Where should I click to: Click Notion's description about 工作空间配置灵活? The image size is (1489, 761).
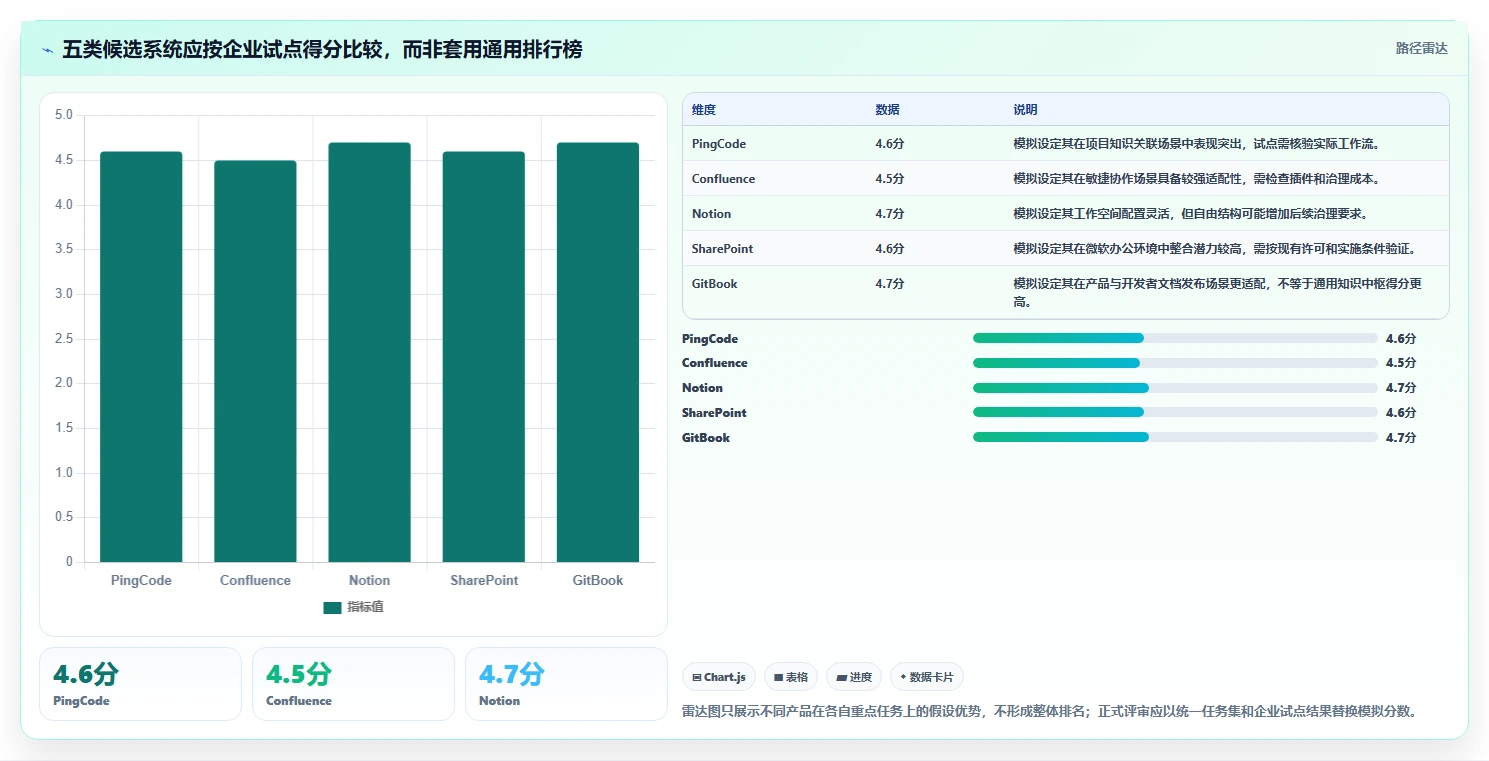[1190, 214]
